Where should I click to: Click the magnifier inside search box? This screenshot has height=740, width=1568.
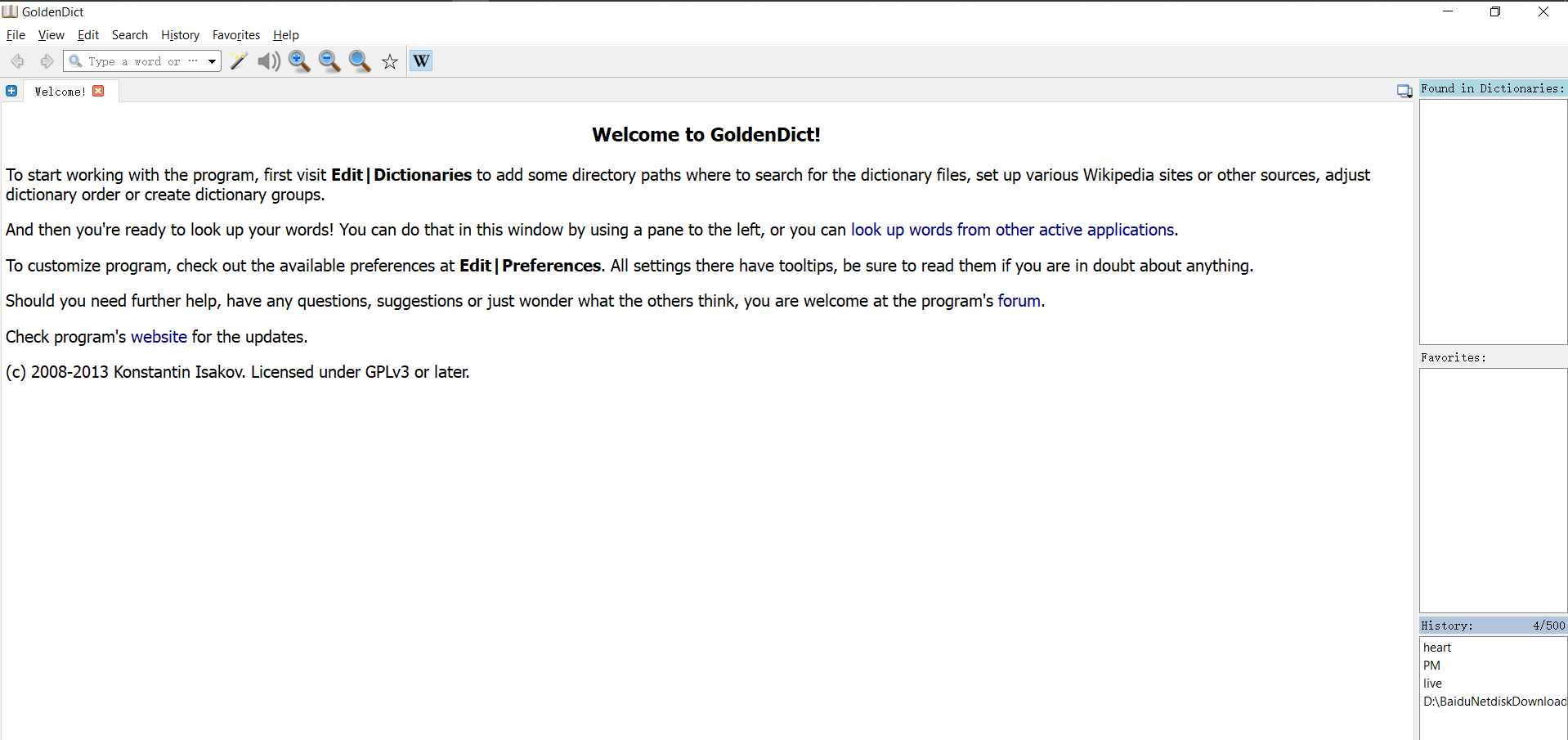click(x=75, y=61)
